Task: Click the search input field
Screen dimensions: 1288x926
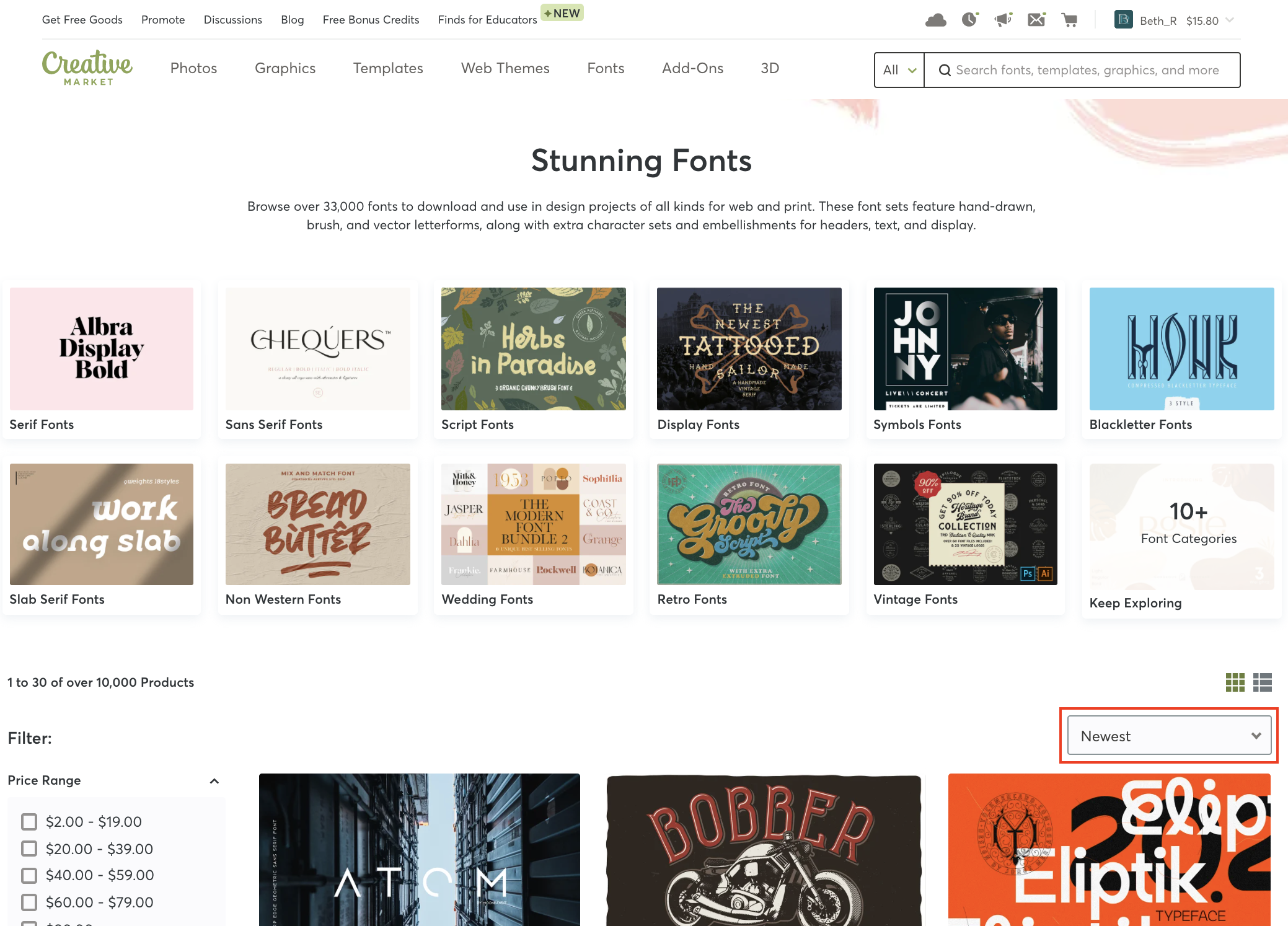Action: (1082, 70)
